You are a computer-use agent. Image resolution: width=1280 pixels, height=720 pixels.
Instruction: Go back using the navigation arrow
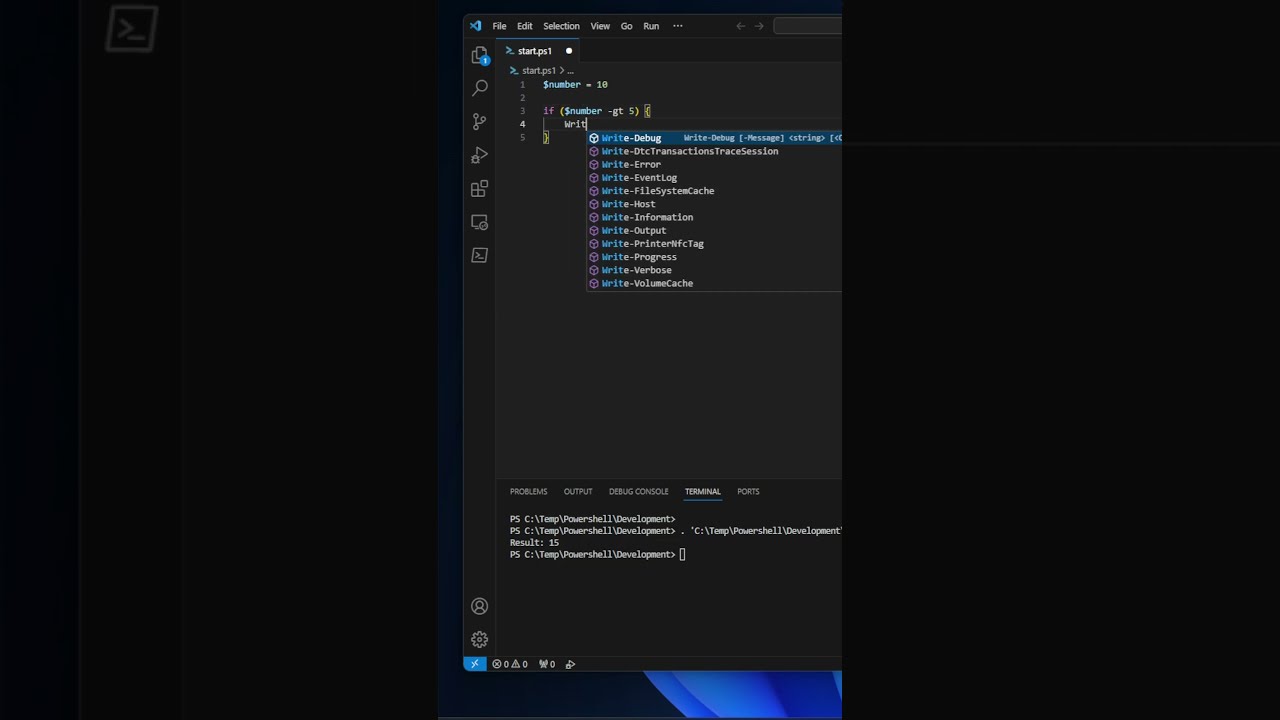click(x=740, y=26)
